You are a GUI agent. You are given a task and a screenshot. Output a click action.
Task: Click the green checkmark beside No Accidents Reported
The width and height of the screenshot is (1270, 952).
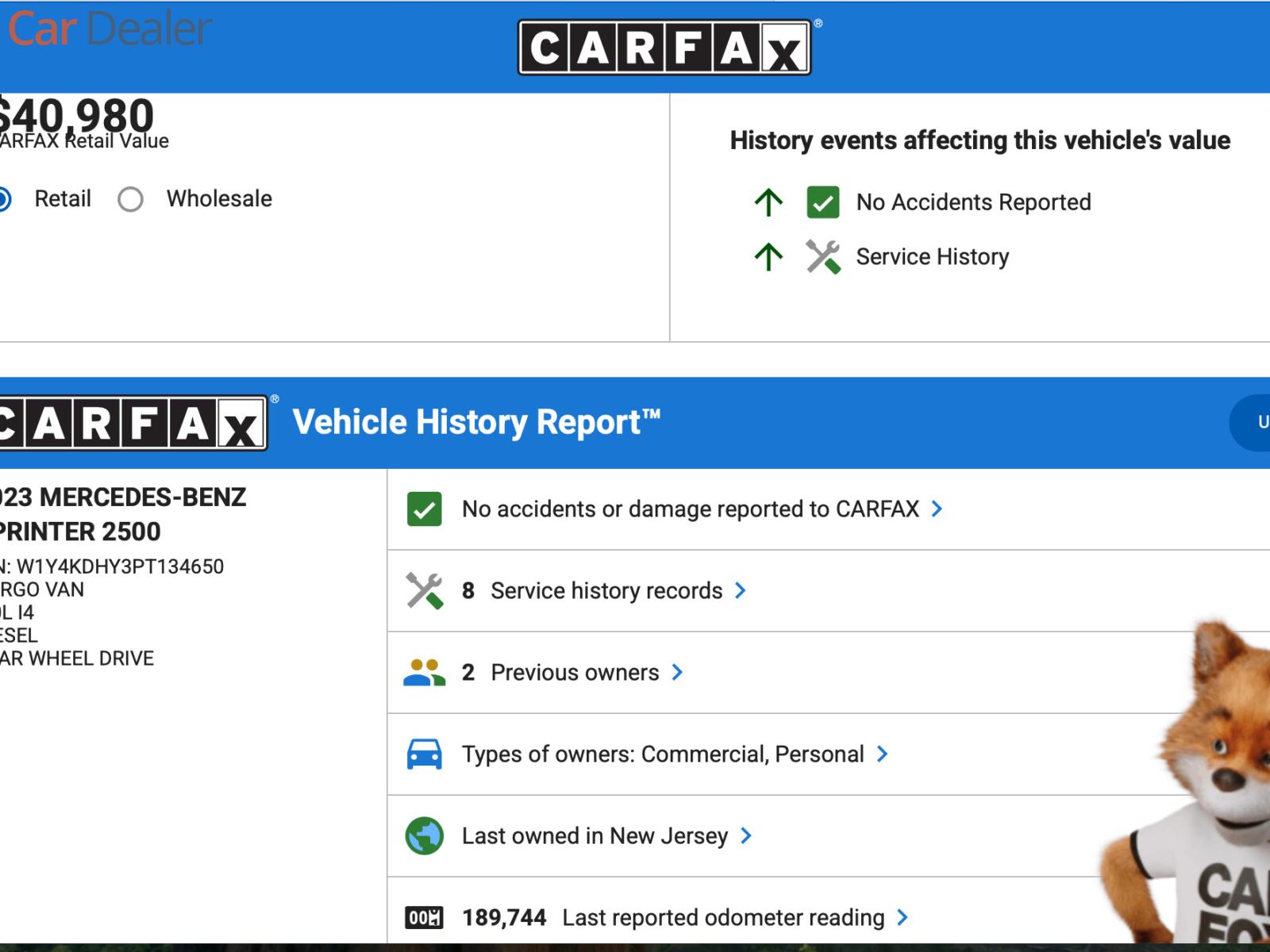point(822,202)
